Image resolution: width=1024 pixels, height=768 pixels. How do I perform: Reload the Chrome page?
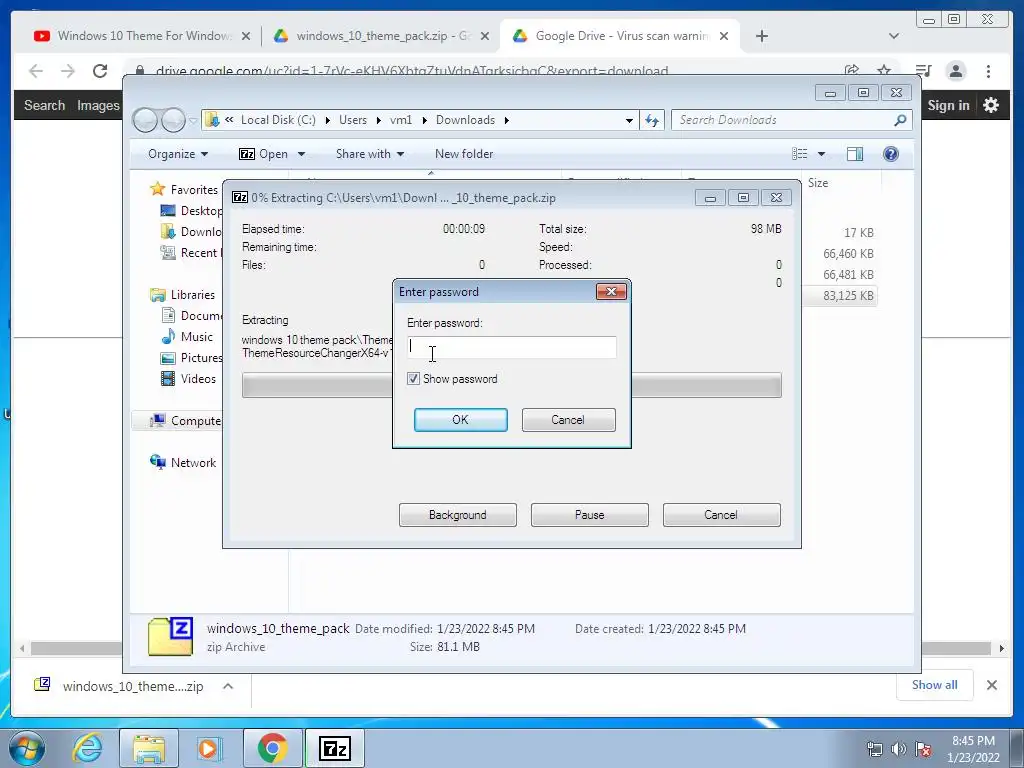click(x=100, y=71)
